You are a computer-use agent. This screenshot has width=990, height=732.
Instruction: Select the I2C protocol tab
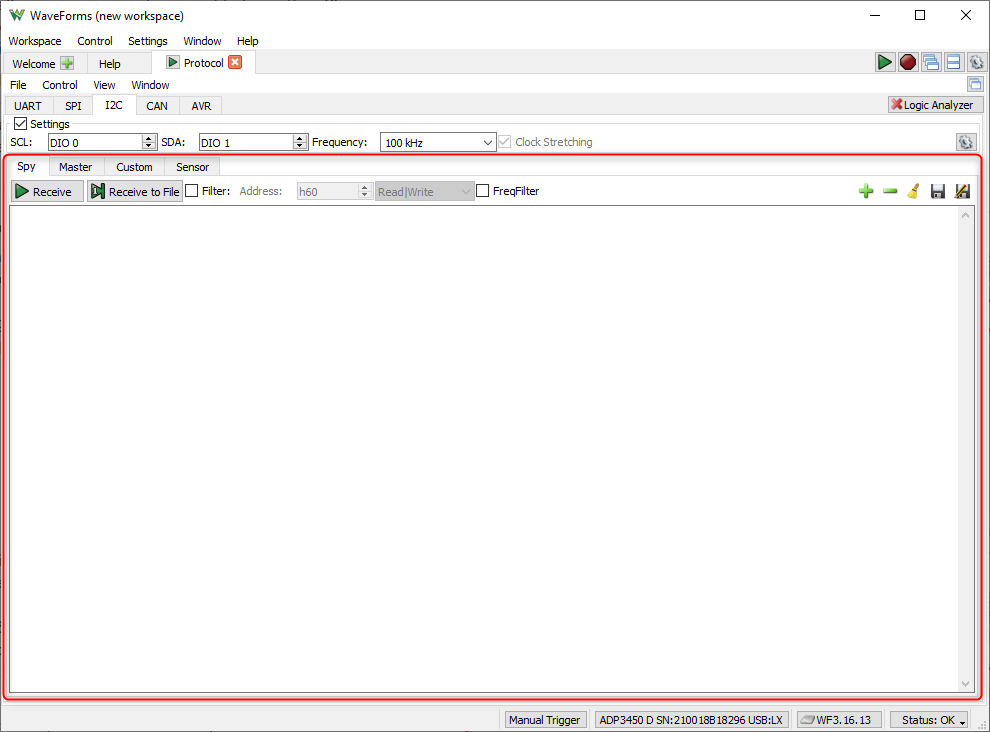tap(114, 105)
